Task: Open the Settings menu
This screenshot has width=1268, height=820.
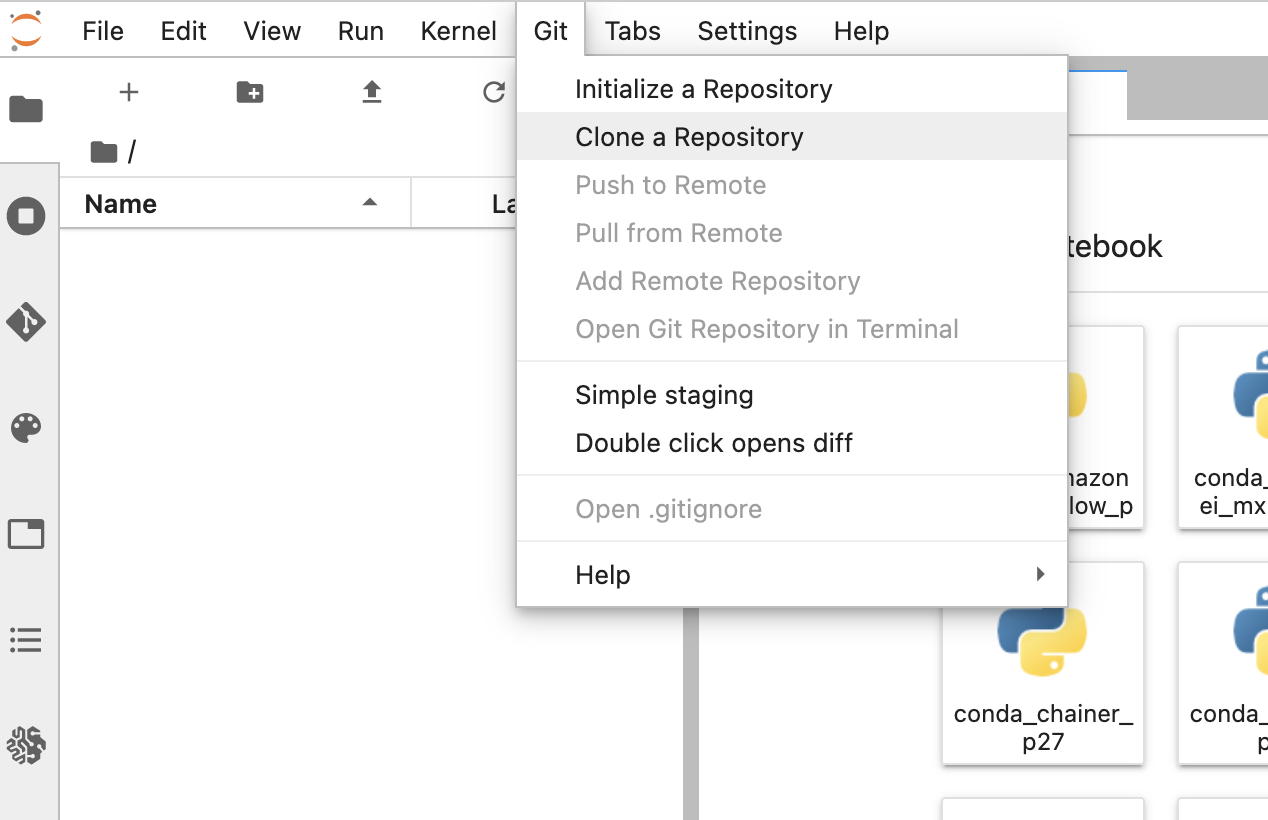Action: coord(747,31)
